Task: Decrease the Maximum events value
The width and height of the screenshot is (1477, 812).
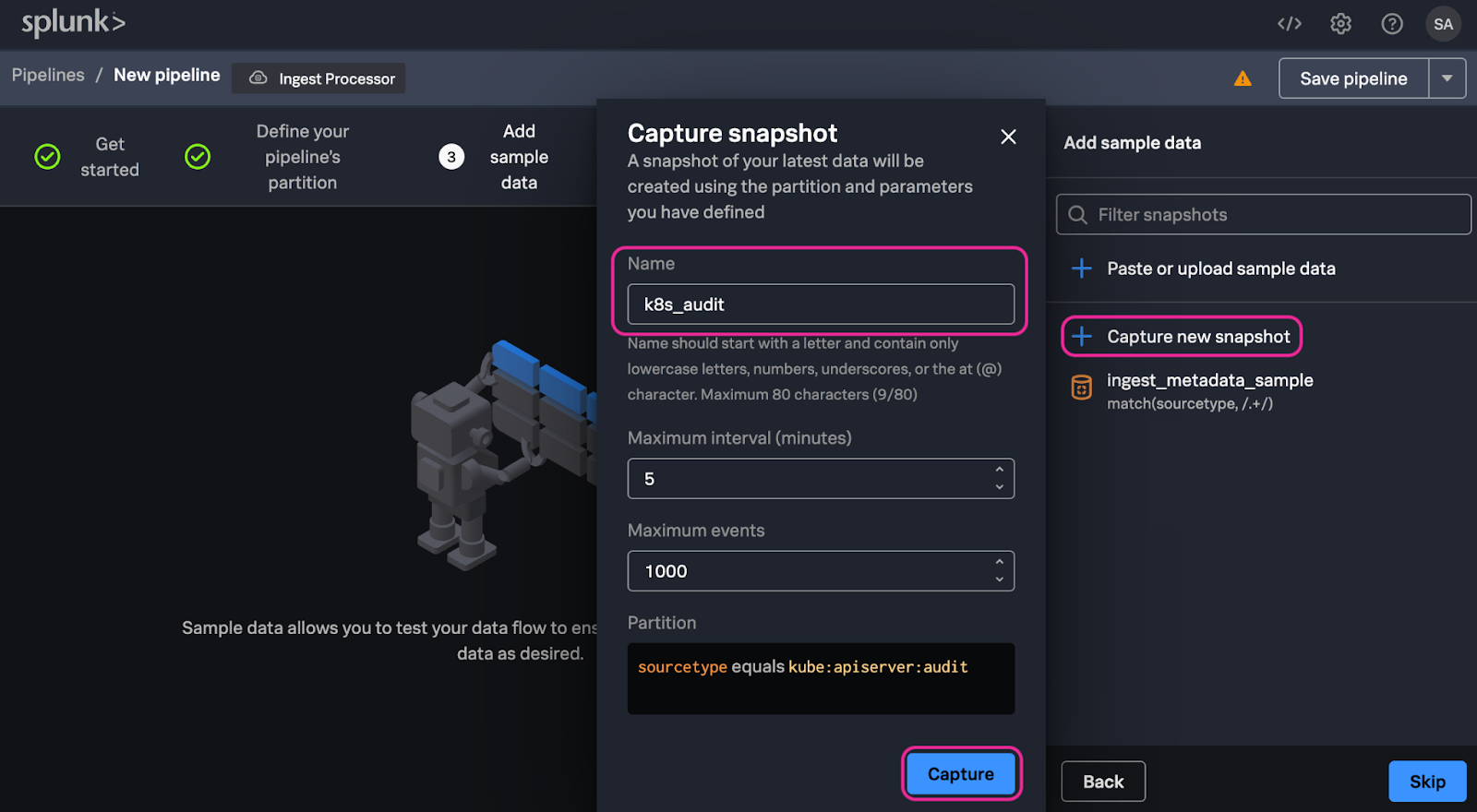Action: (x=999, y=579)
